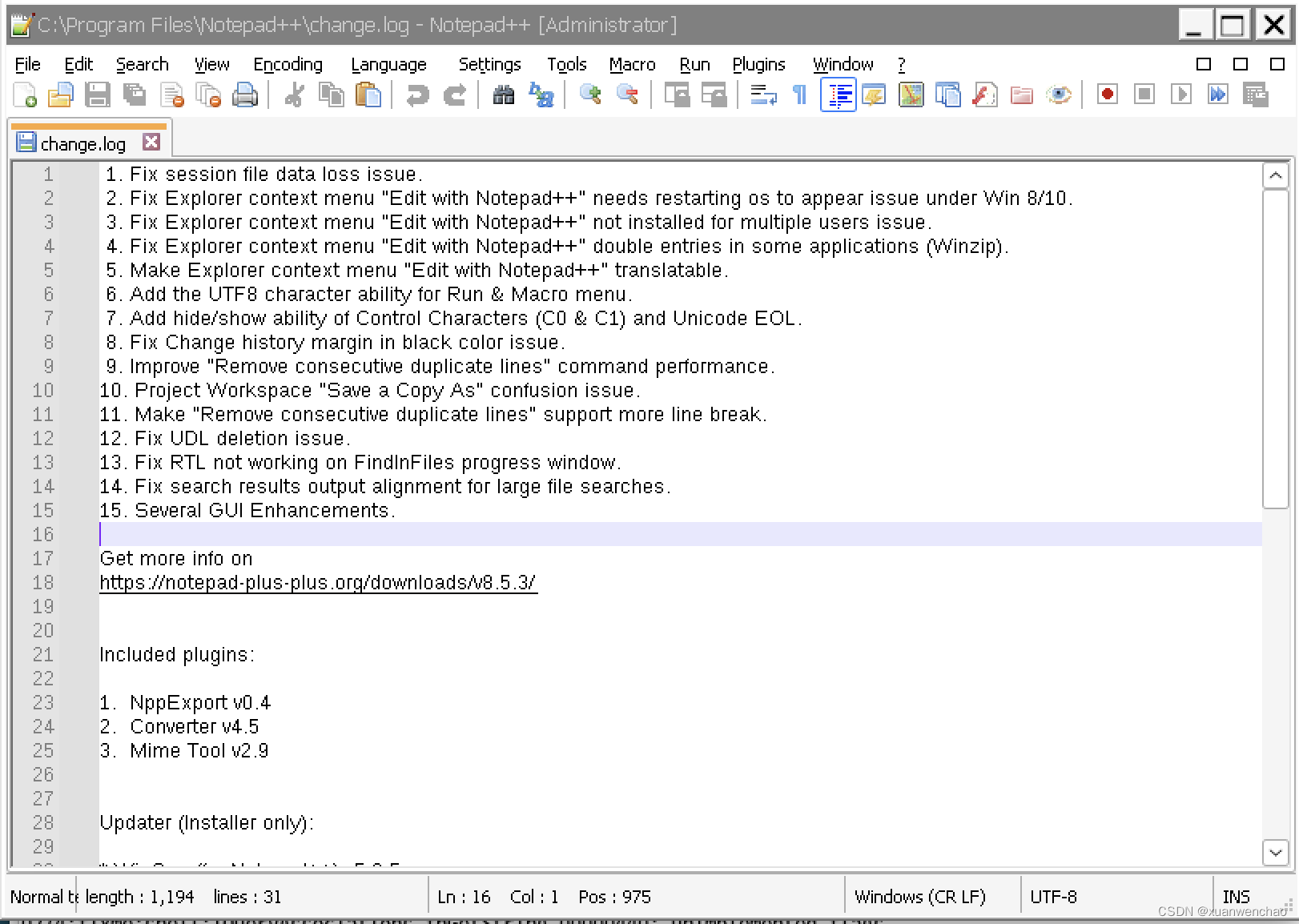Open the Function List icon

coord(984,95)
